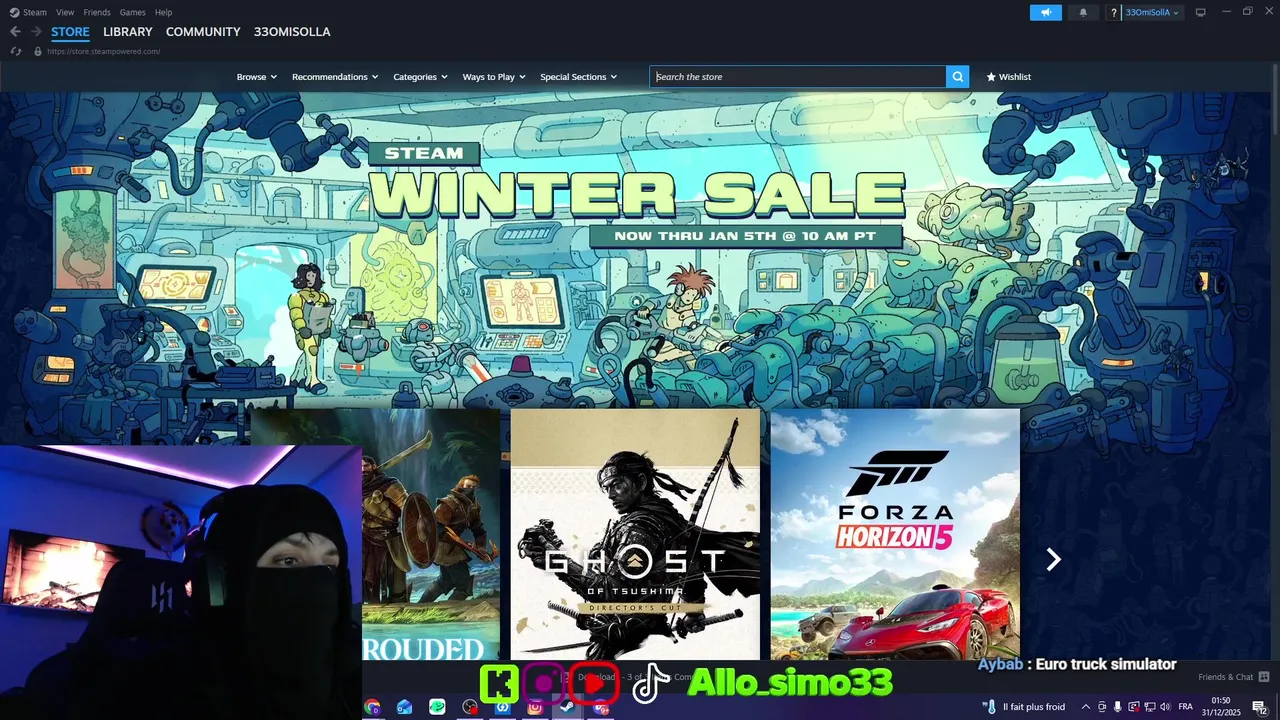
Task: Click the Steam announcements megaphone icon
Action: click(1045, 13)
